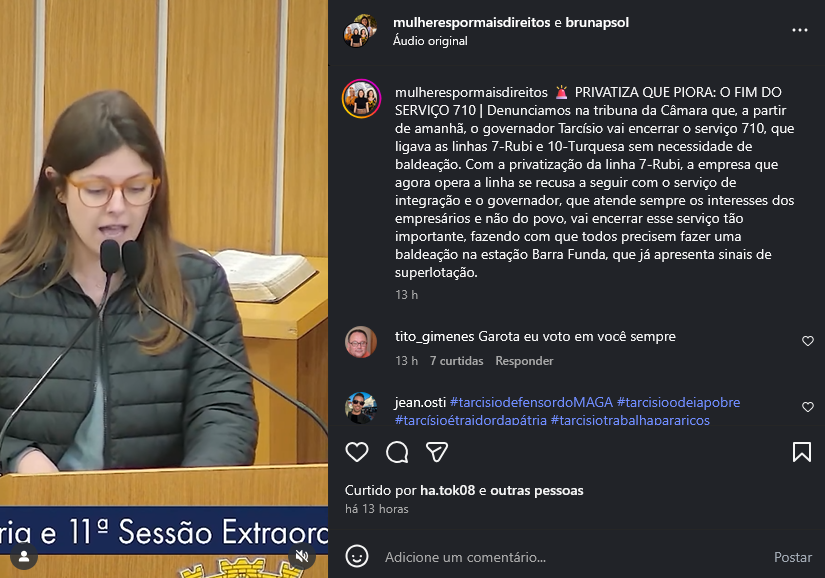
Task: Like the post with the heart icon
Action: 357,452
